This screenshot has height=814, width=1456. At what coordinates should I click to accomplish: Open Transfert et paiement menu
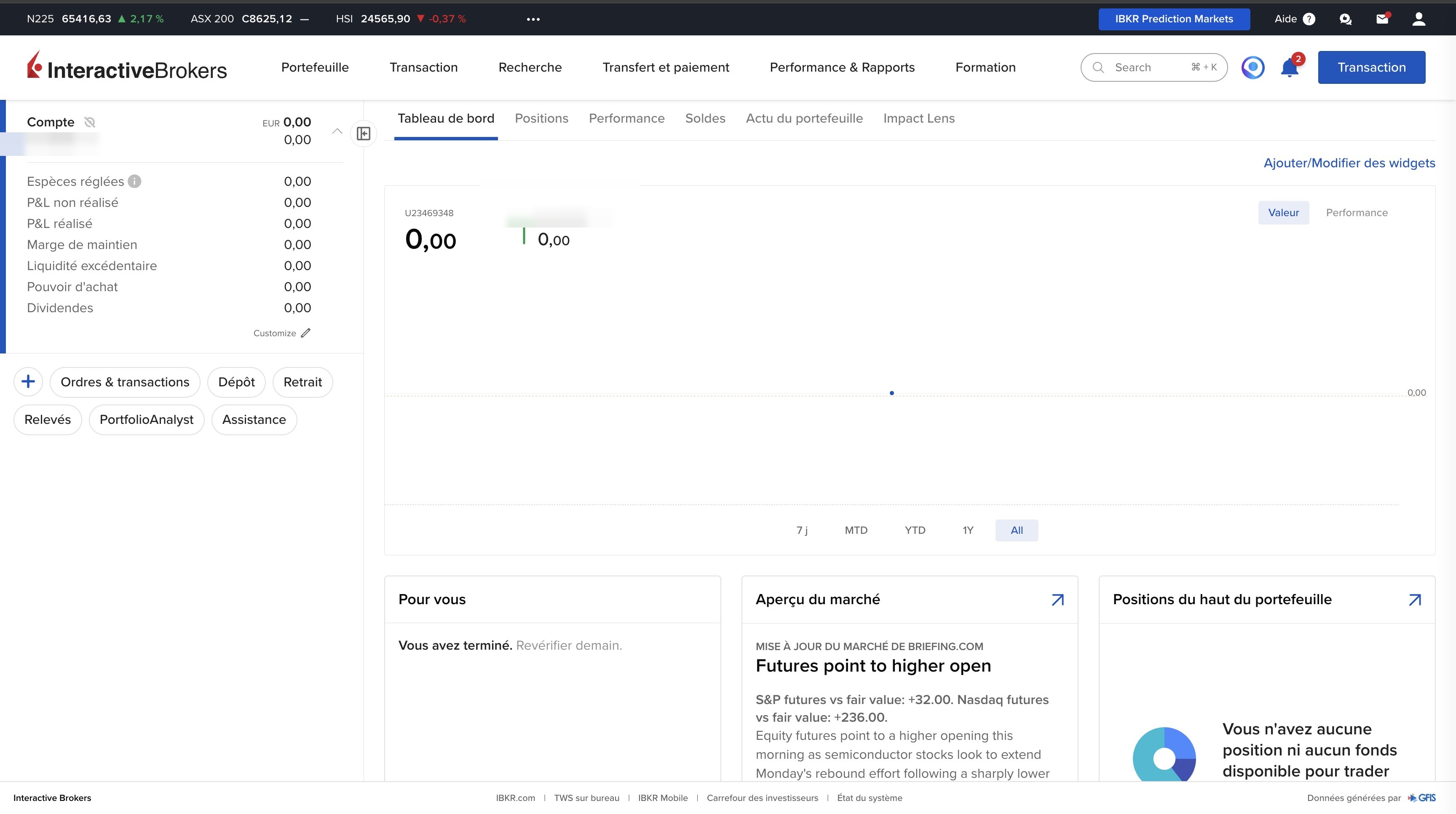[666, 67]
